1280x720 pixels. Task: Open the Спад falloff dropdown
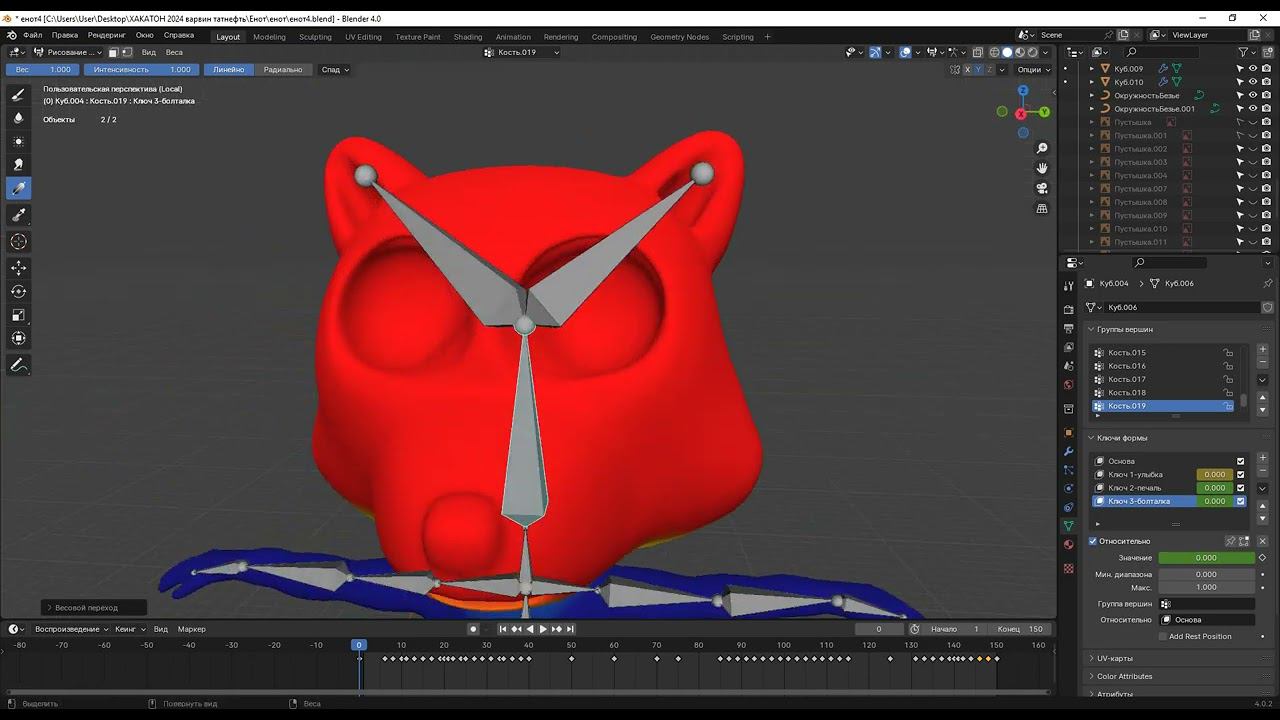334,70
